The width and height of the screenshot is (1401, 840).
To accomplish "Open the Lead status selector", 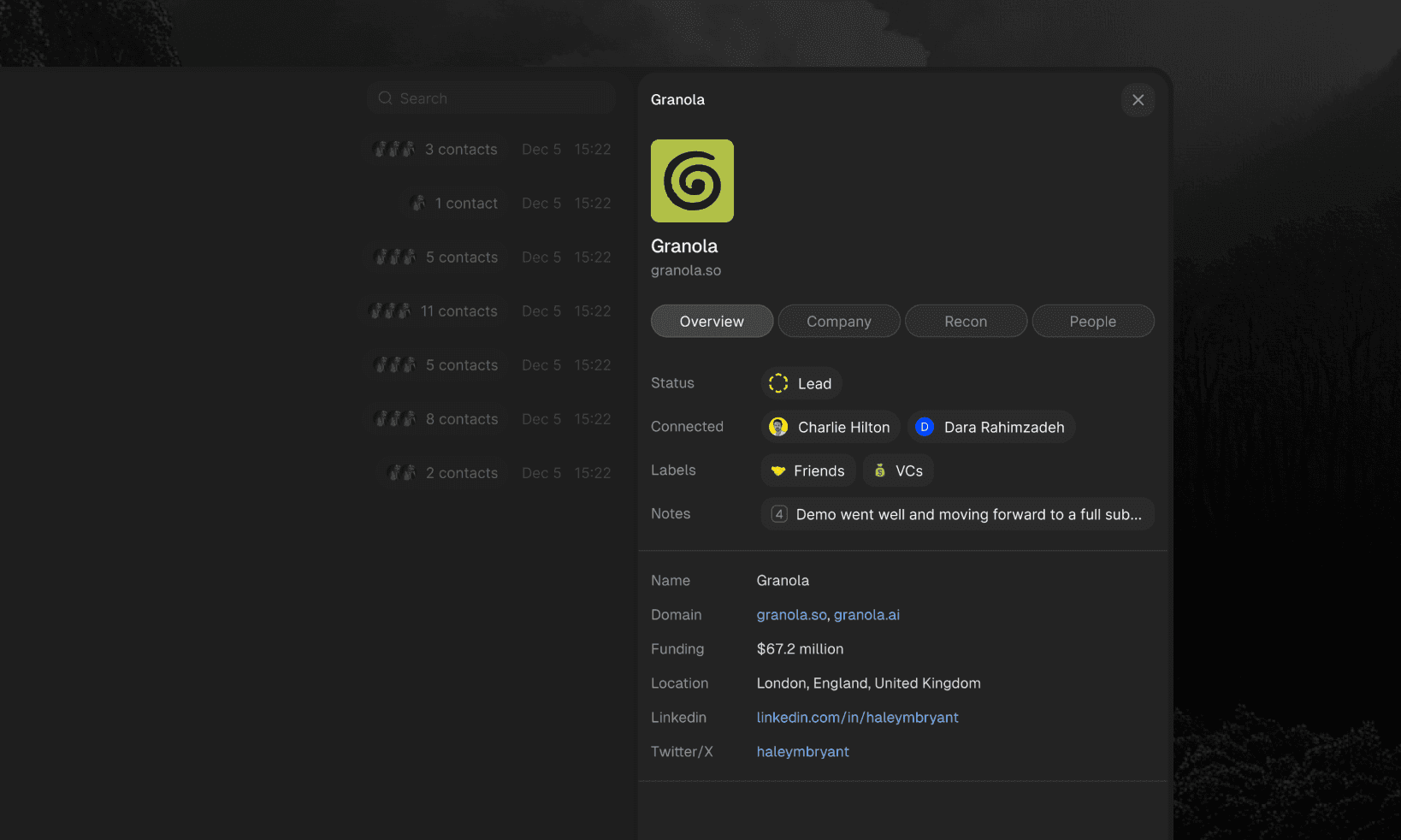I will pyautogui.click(x=801, y=383).
